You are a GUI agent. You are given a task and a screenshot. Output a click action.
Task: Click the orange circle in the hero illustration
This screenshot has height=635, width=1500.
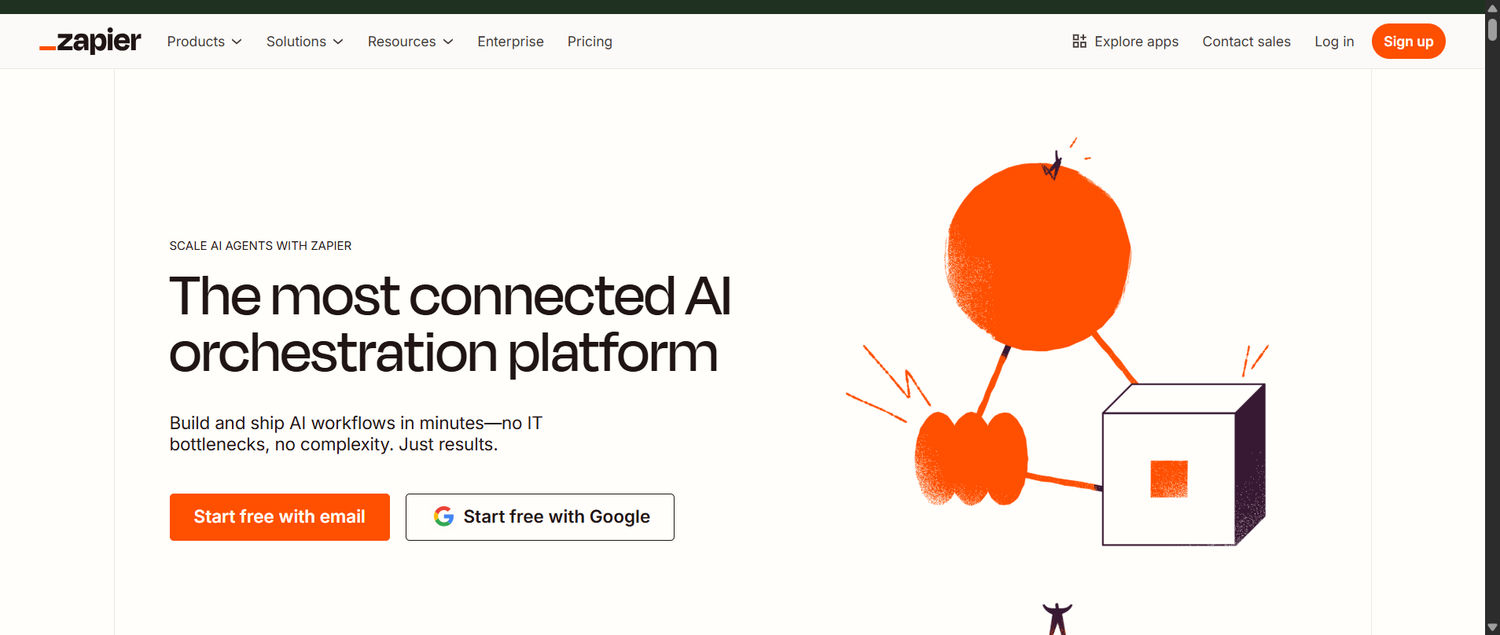[x=1037, y=250]
